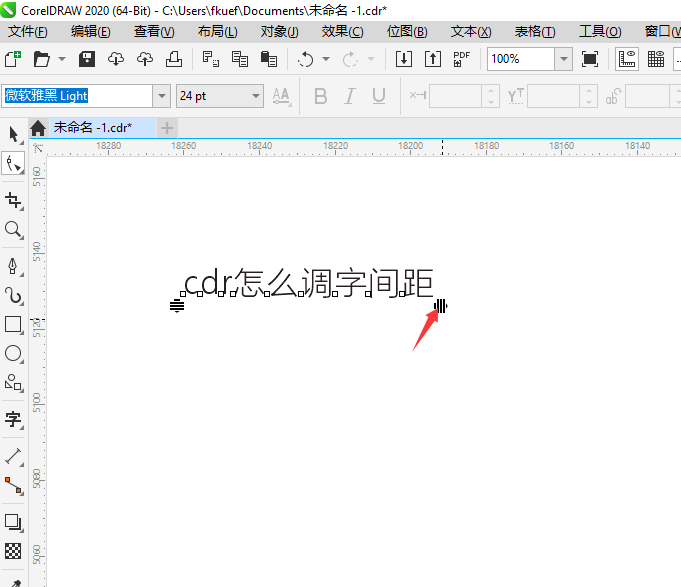The height and width of the screenshot is (587, 681).
Task: Click the Undo arrow icon
Action: 306,59
